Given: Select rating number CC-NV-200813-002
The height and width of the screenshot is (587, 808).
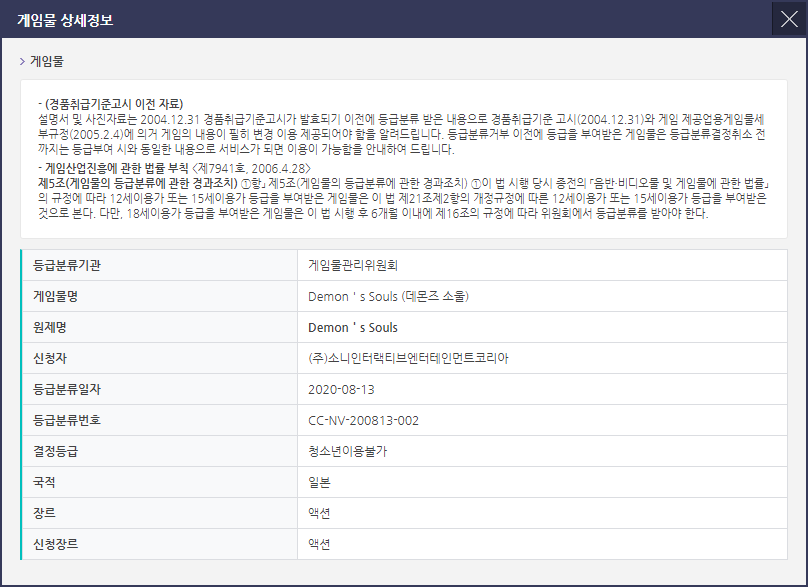Looking at the screenshot, I should pos(363,421).
